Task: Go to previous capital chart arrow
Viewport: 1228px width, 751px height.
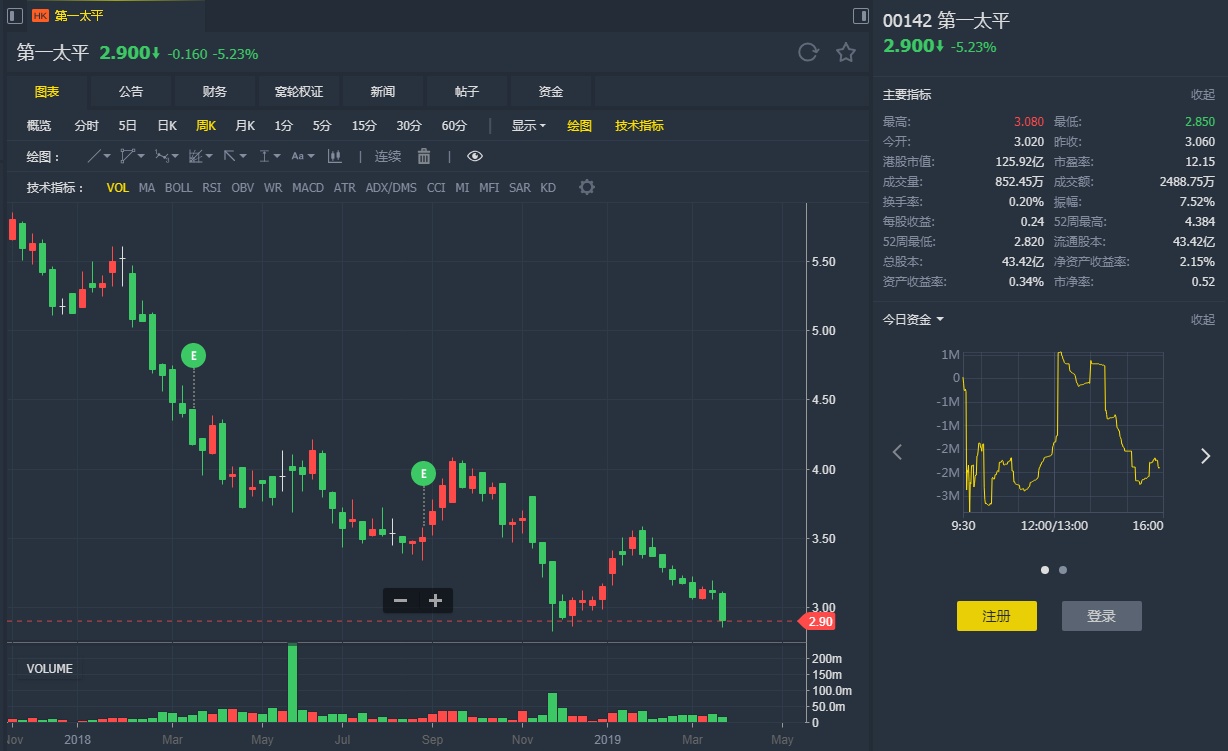Action: [x=897, y=453]
